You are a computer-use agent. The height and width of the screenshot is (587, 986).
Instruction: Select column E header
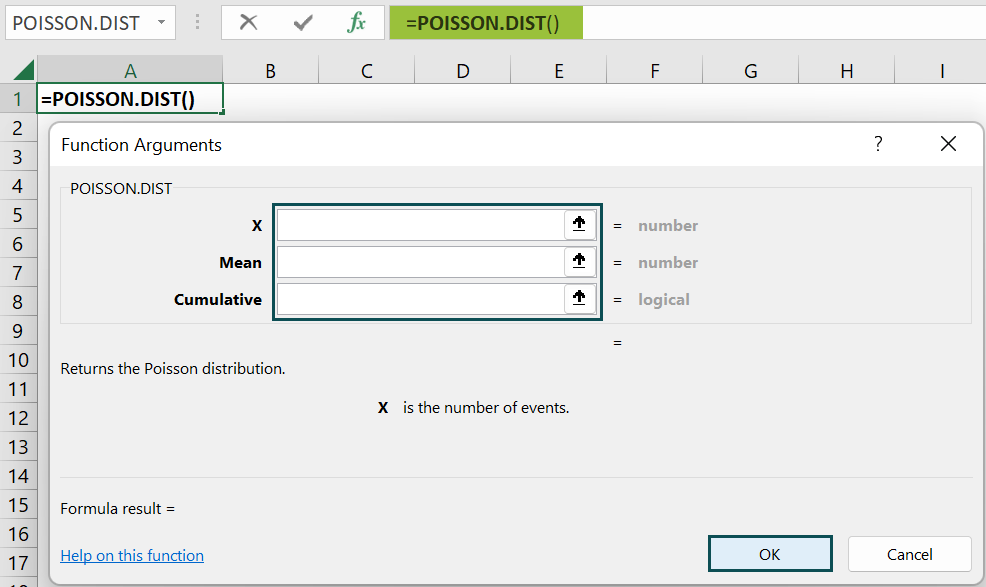558,70
